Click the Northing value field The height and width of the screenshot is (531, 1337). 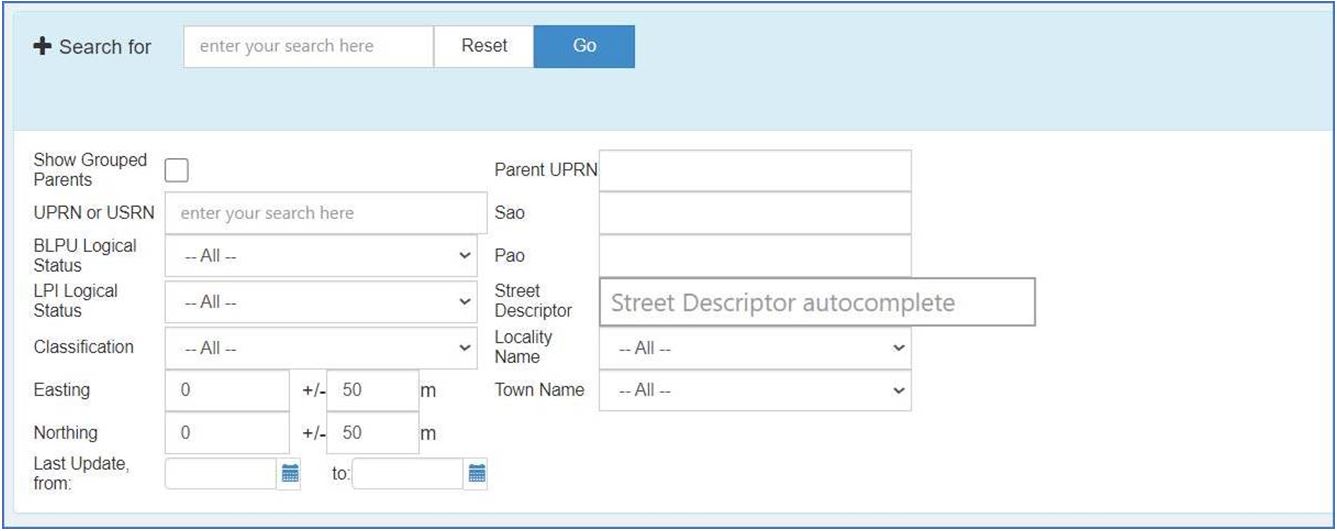click(x=227, y=433)
